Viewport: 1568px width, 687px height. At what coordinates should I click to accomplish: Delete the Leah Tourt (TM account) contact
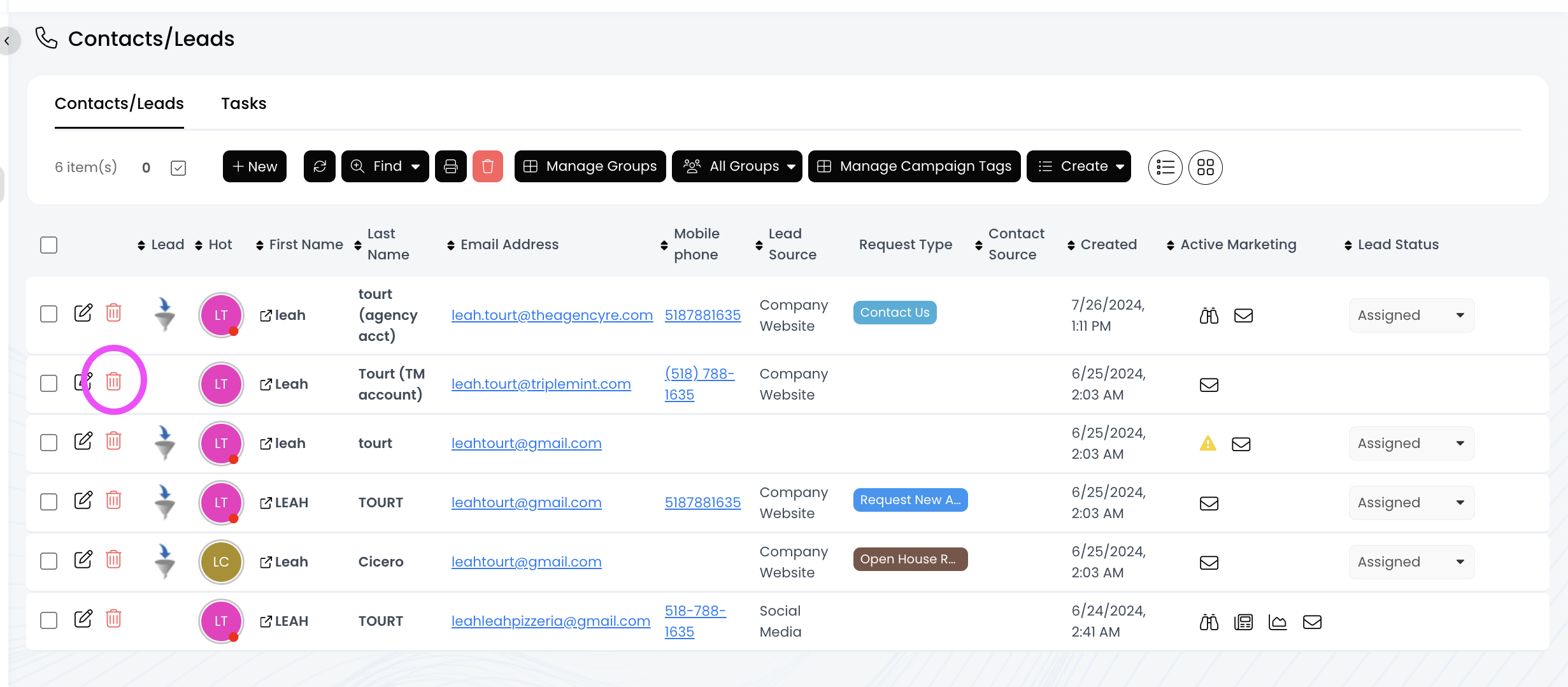(x=113, y=382)
